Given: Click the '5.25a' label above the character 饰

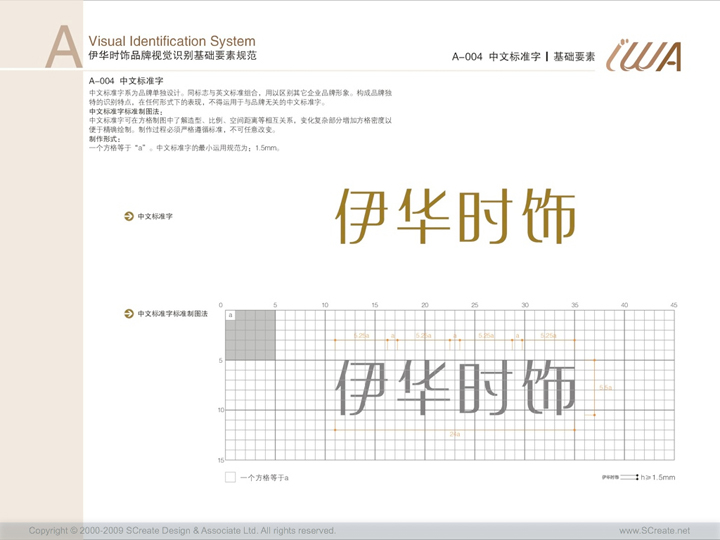Looking at the screenshot, I should click(548, 336).
